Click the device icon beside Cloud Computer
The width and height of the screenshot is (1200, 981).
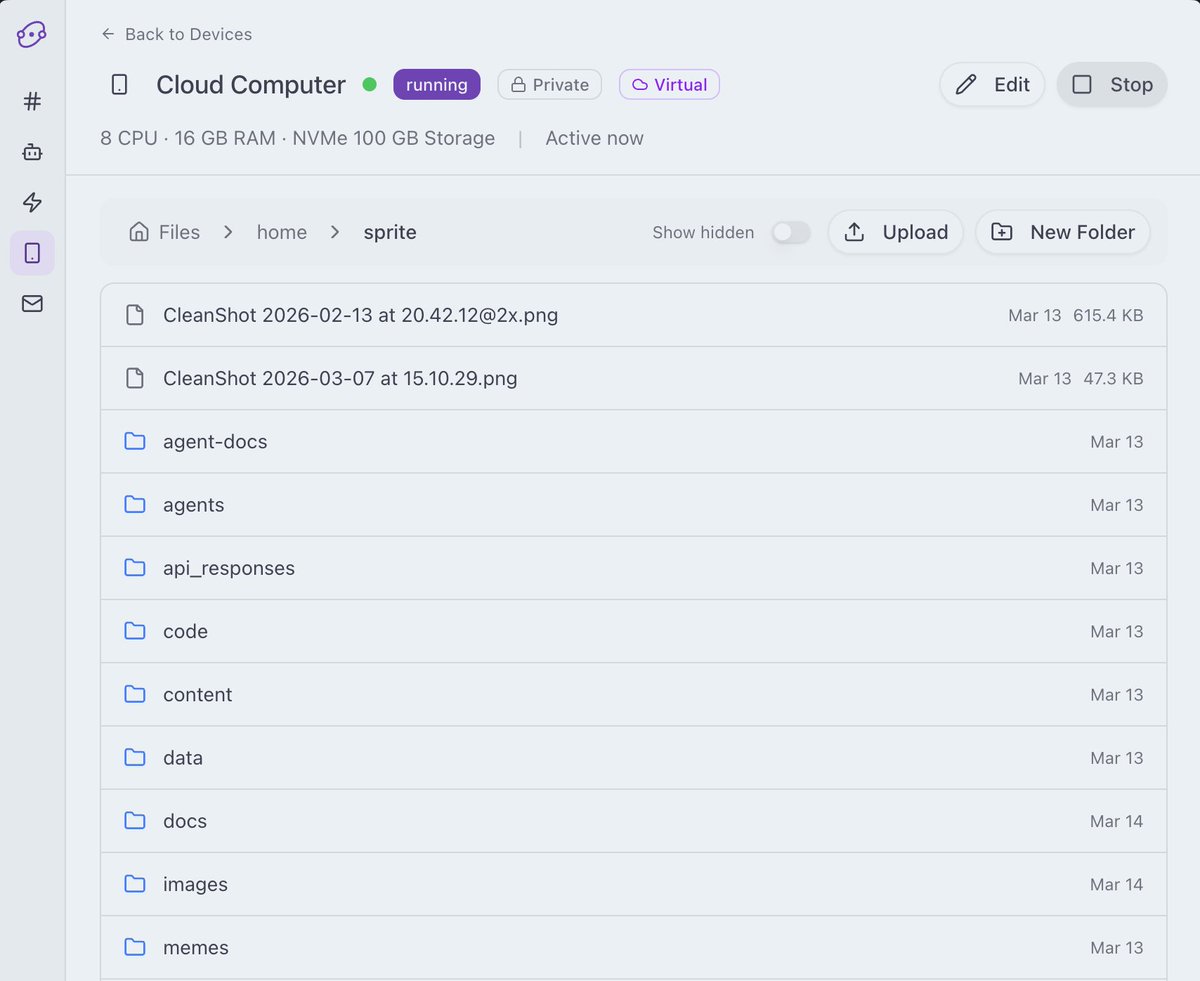(120, 85)
